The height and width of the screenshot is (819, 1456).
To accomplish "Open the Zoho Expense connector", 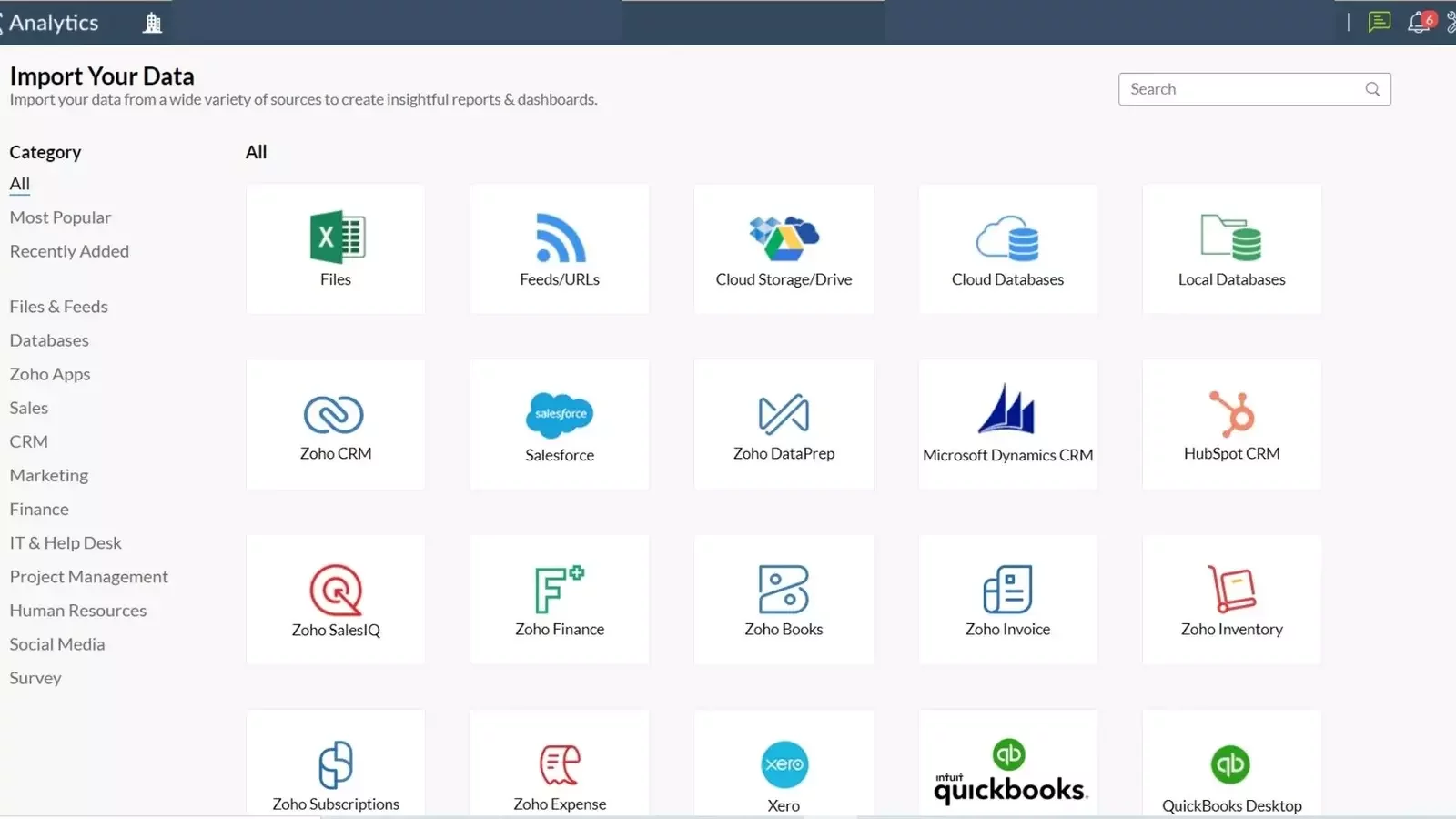I will [x=560, y=764].
